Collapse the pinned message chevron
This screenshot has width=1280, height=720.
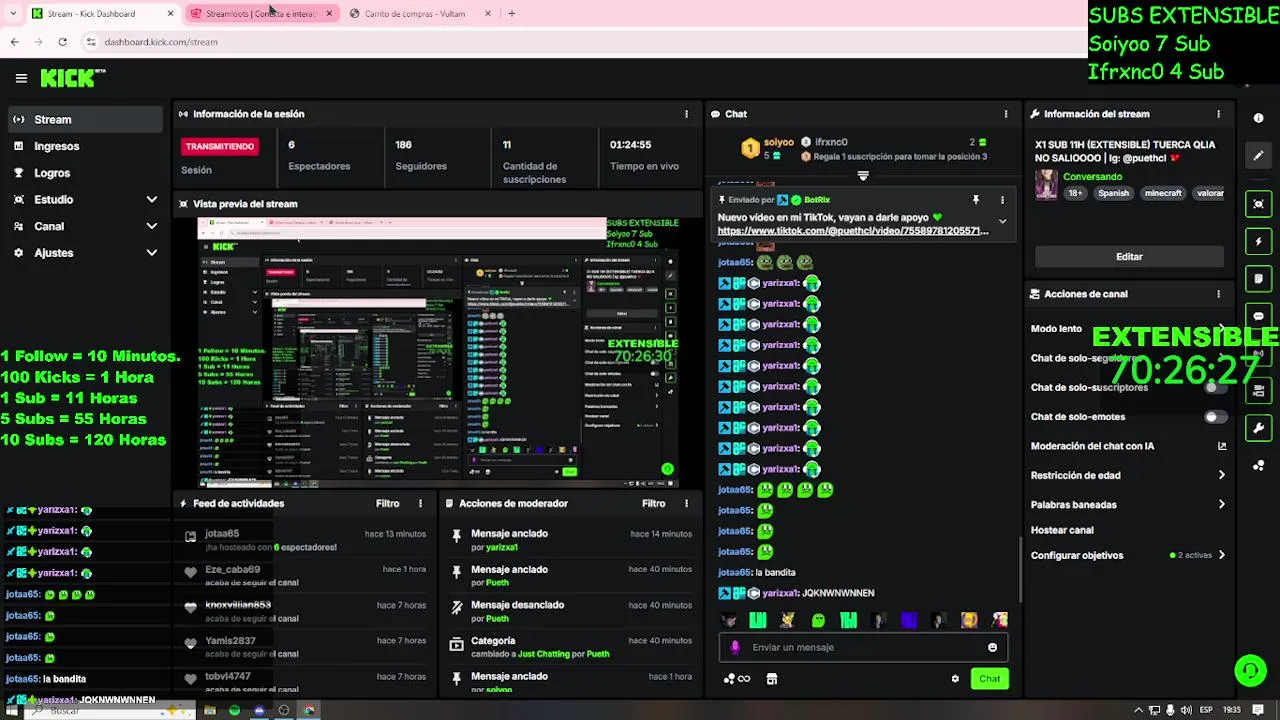[x=1002, y=222]
